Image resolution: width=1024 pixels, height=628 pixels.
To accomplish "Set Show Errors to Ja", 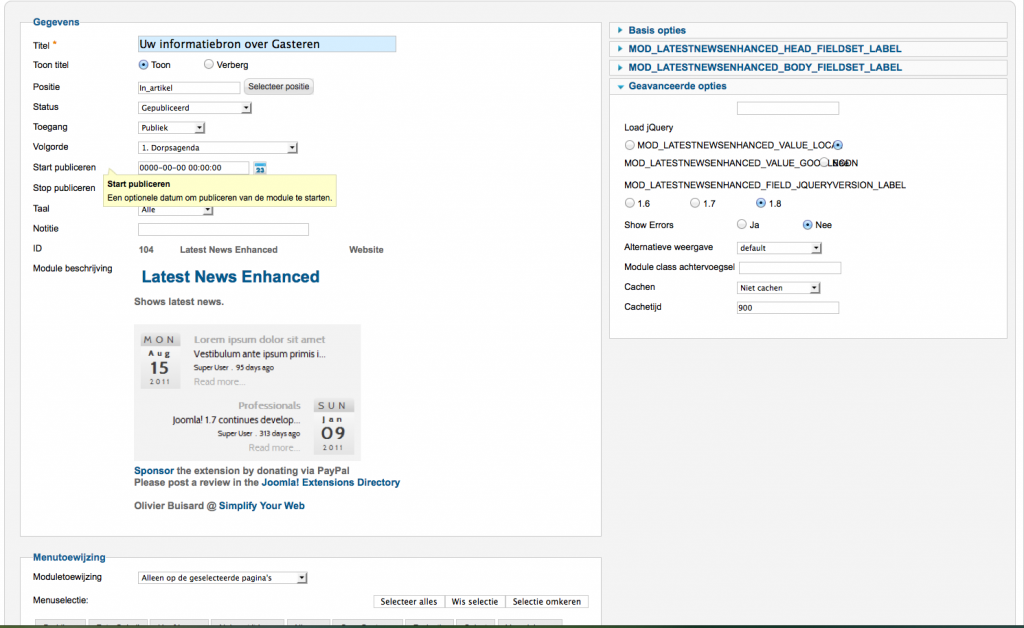I will 742,225.
